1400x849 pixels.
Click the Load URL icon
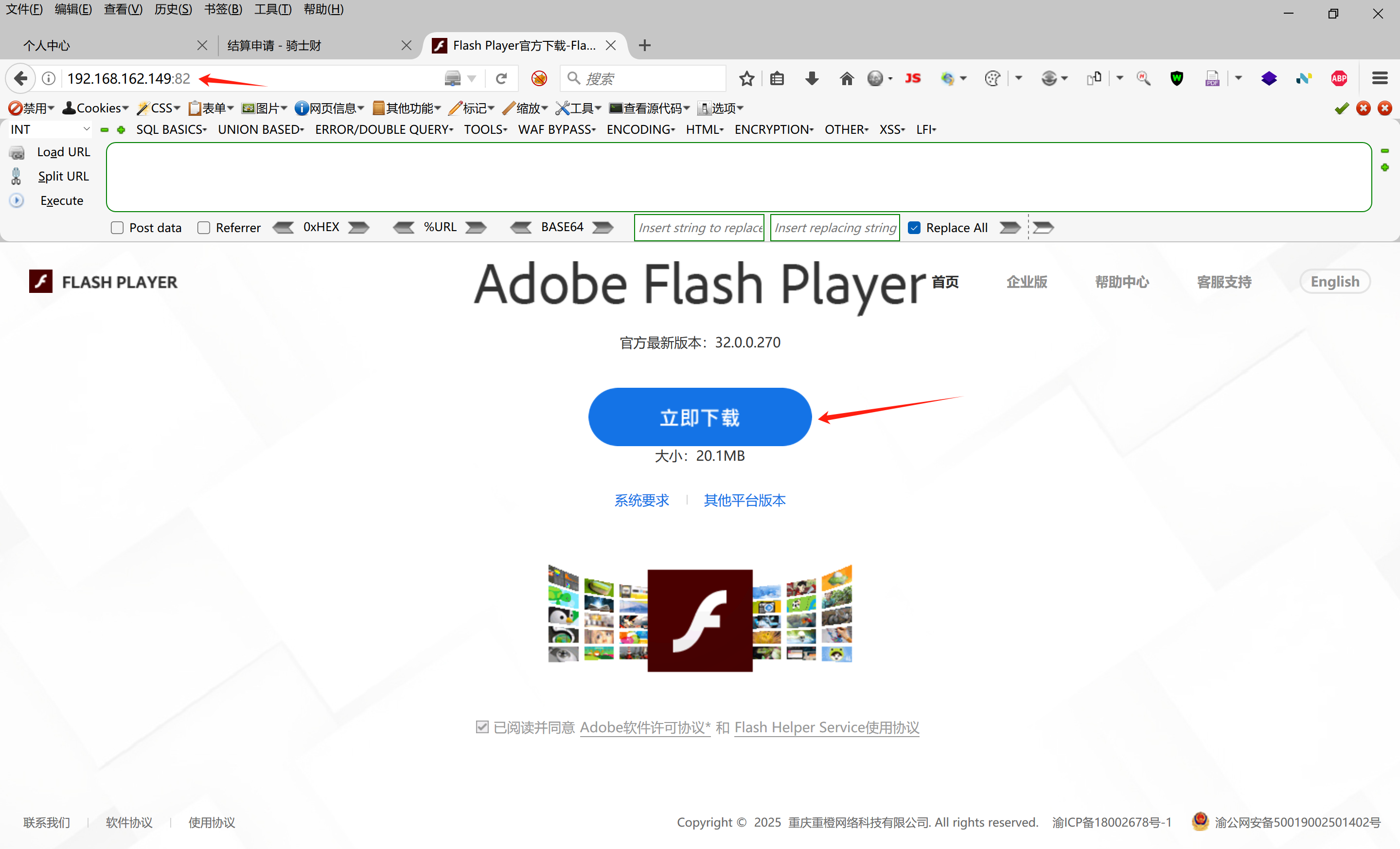pyautogui.click(x=17, y=152)
